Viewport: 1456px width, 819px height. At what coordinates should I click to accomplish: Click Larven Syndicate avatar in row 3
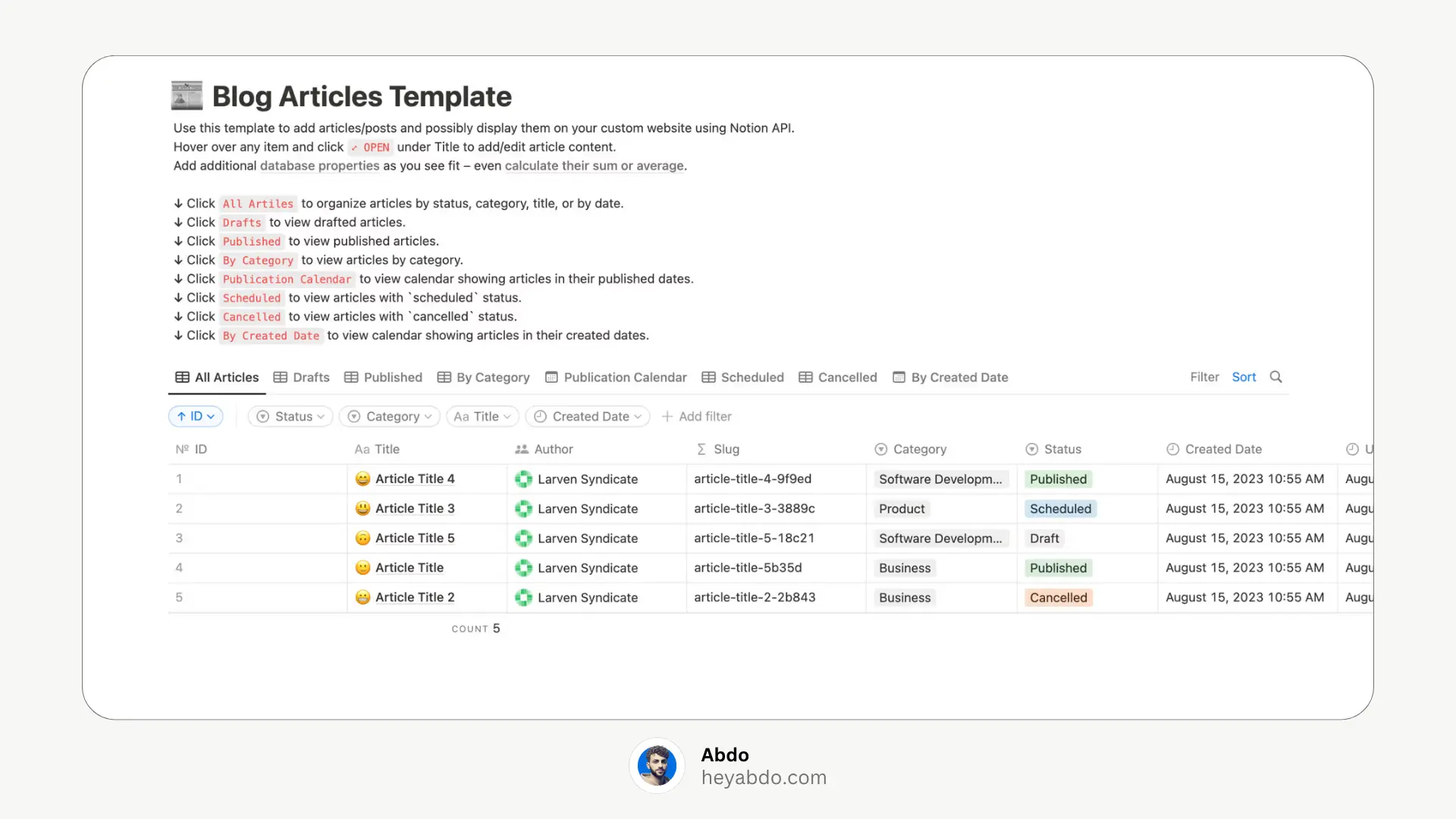click(x=523, y=538)
